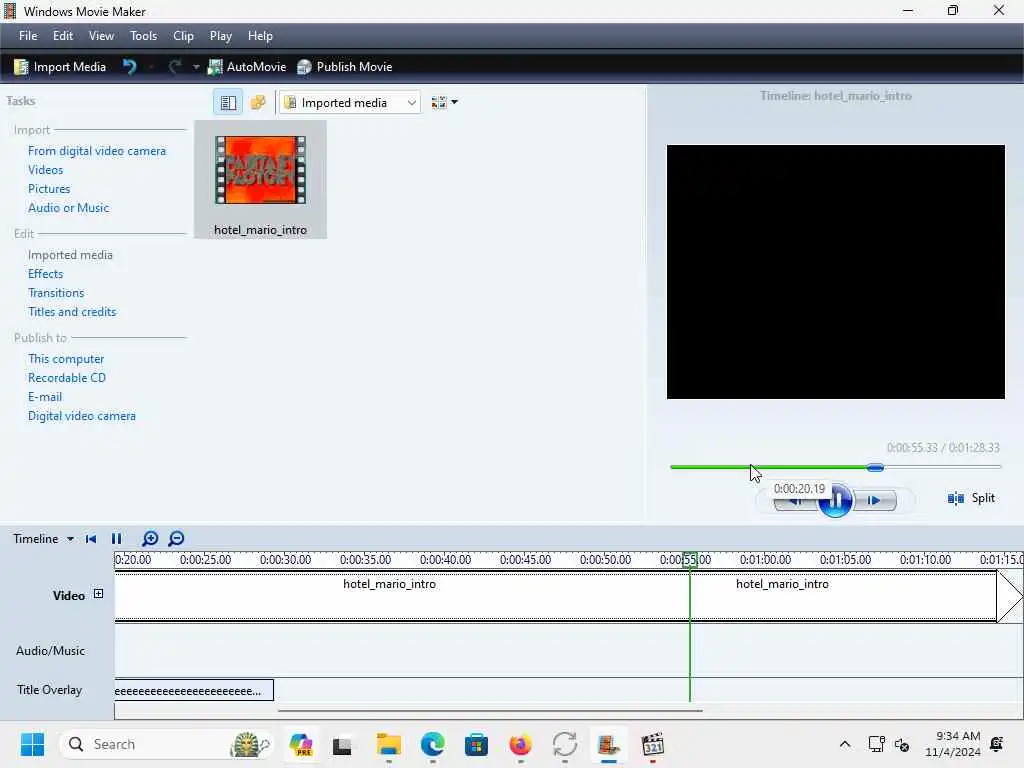The image size is (1024, 768).
Task: Click the Media Player Classic taskbar icon
Action: (652, 744)
